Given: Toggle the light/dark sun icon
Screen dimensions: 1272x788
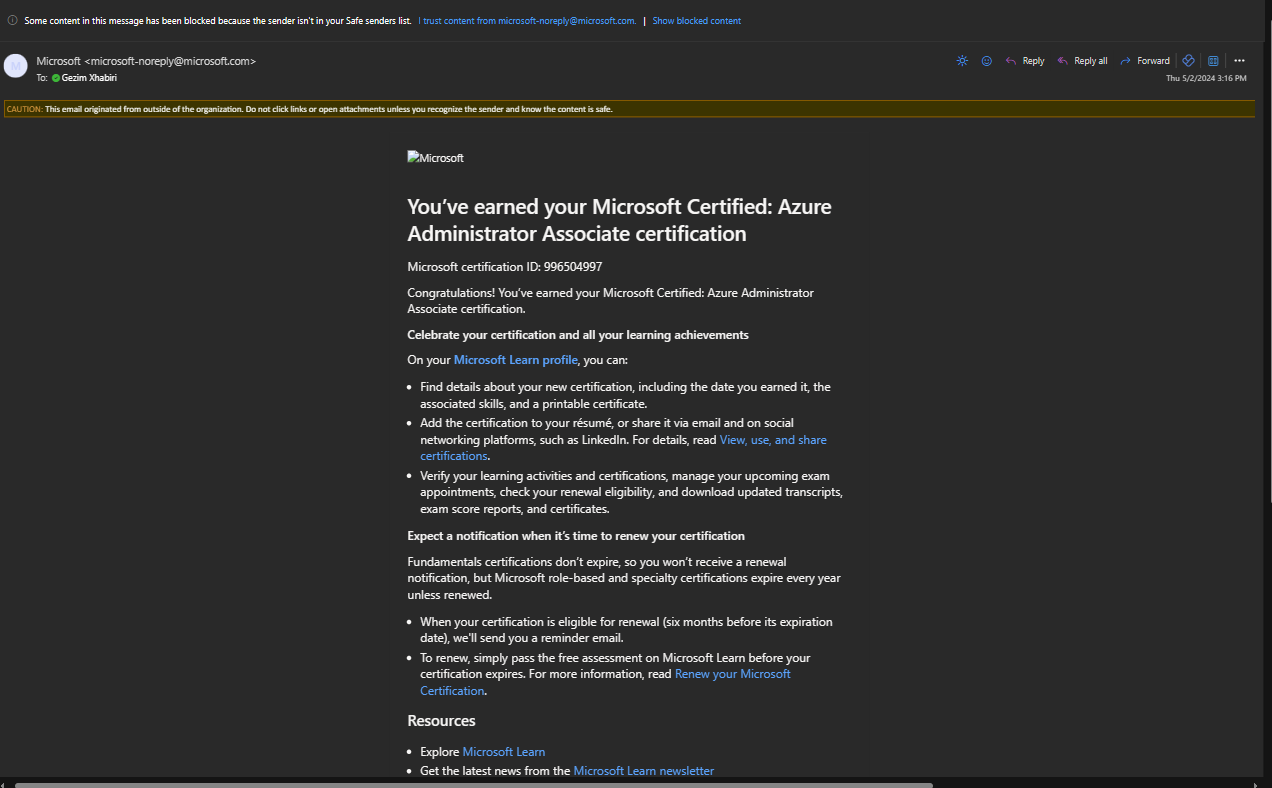Looking at the screenshot, I should 962,61.
